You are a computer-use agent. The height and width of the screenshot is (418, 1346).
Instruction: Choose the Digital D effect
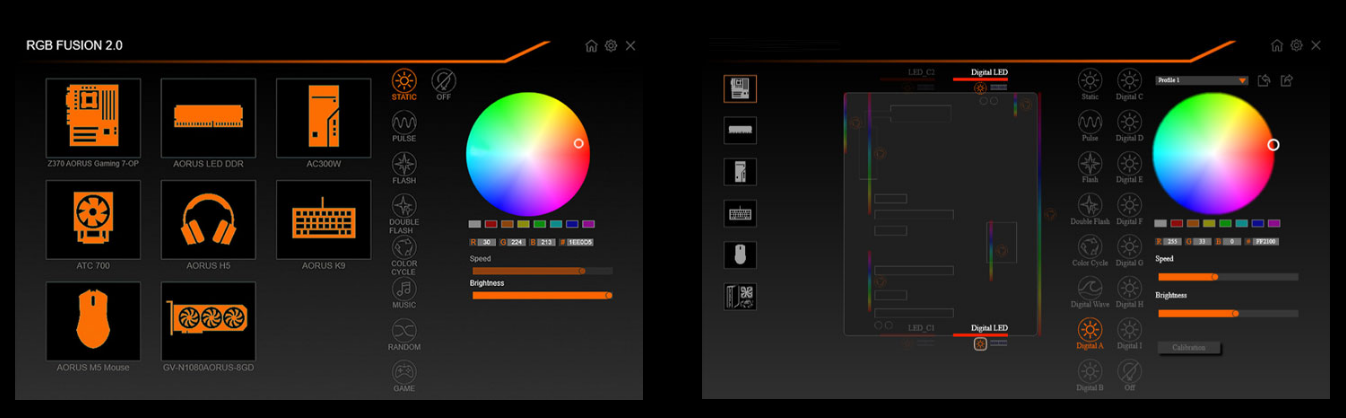point(1129,126)
